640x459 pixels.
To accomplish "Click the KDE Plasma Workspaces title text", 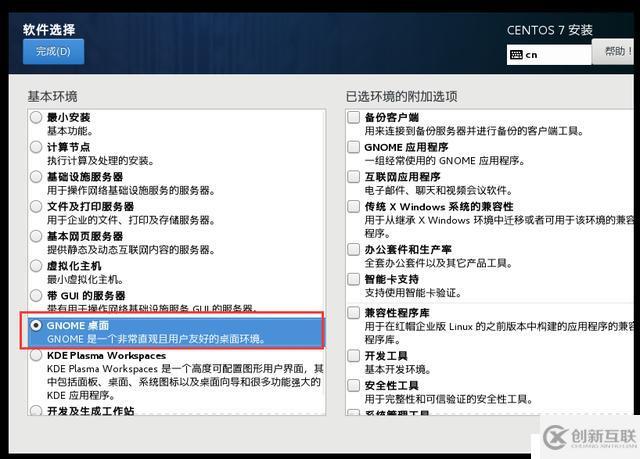I will coord(107,355).
